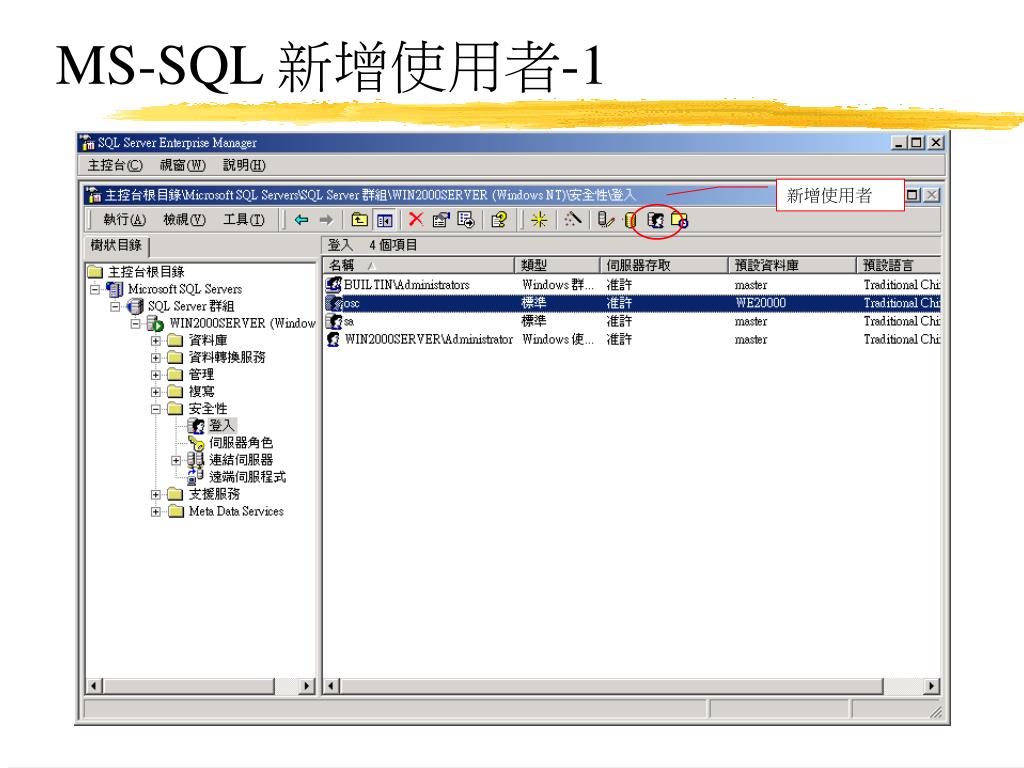Click the Help question mark icon
The width and height of the screenshot is (1024, 768).
tap(499, 220)
